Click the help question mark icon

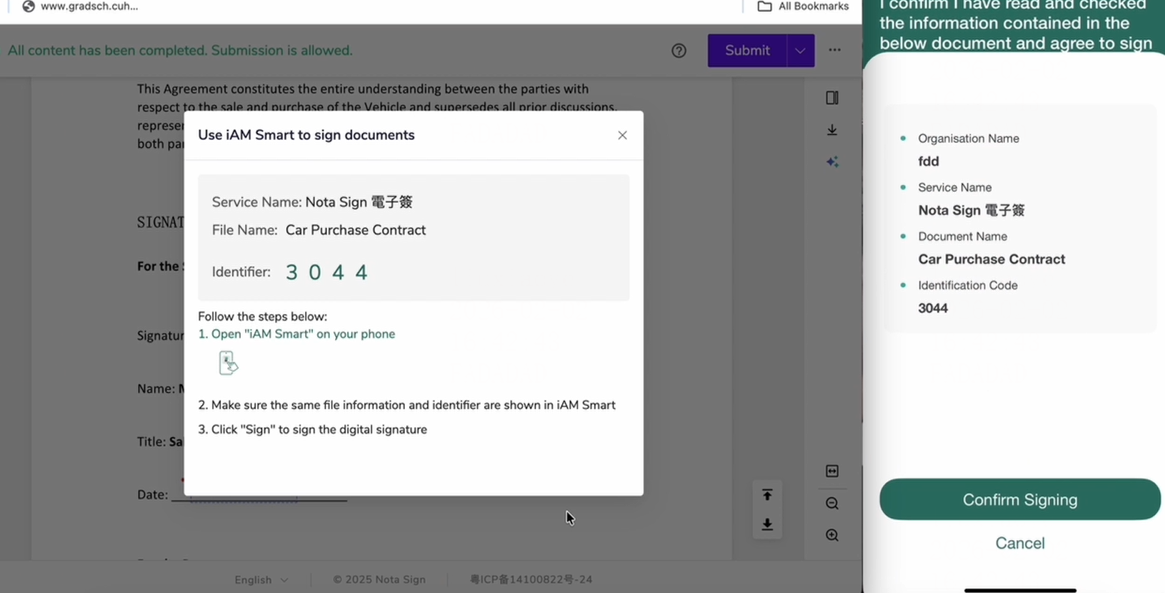[x=679, y=51]
